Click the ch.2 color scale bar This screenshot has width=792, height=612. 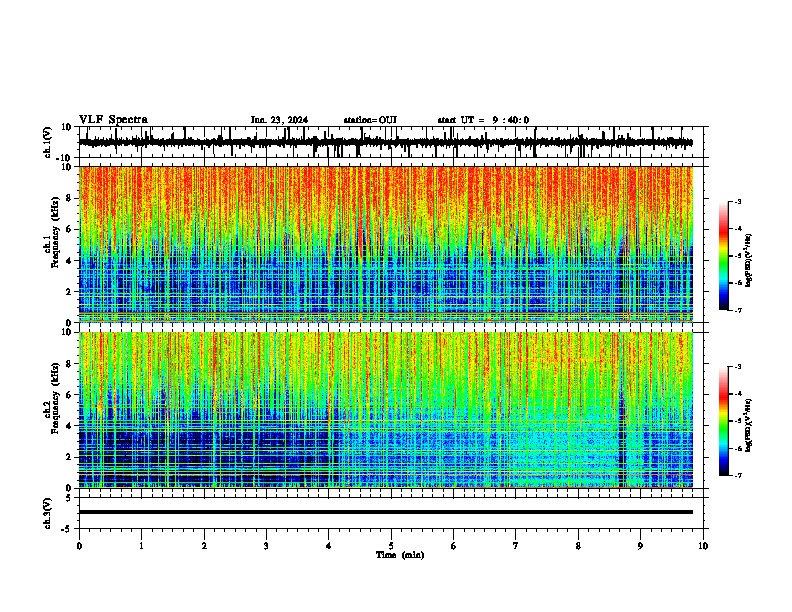pos(724,421)
